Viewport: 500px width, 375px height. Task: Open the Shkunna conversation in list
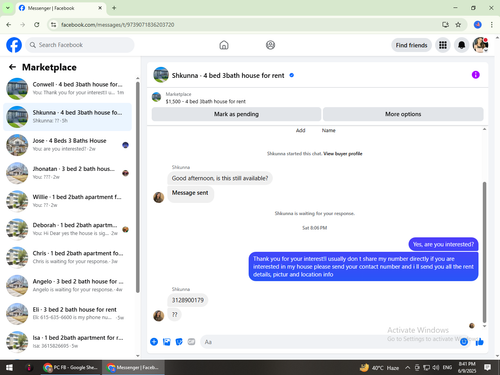coord(67,117)
